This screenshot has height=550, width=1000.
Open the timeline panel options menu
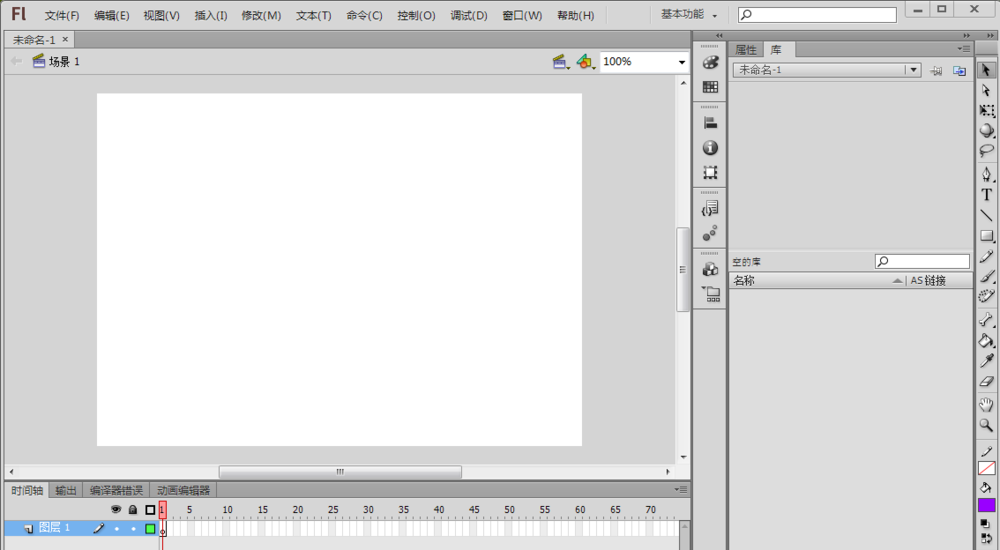(x=680, y=489)
